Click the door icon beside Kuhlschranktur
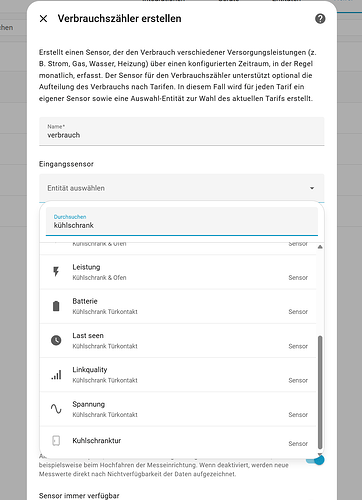Image resolution: width=362 pixels, height=500 pixels. click(x=56, y=441)
